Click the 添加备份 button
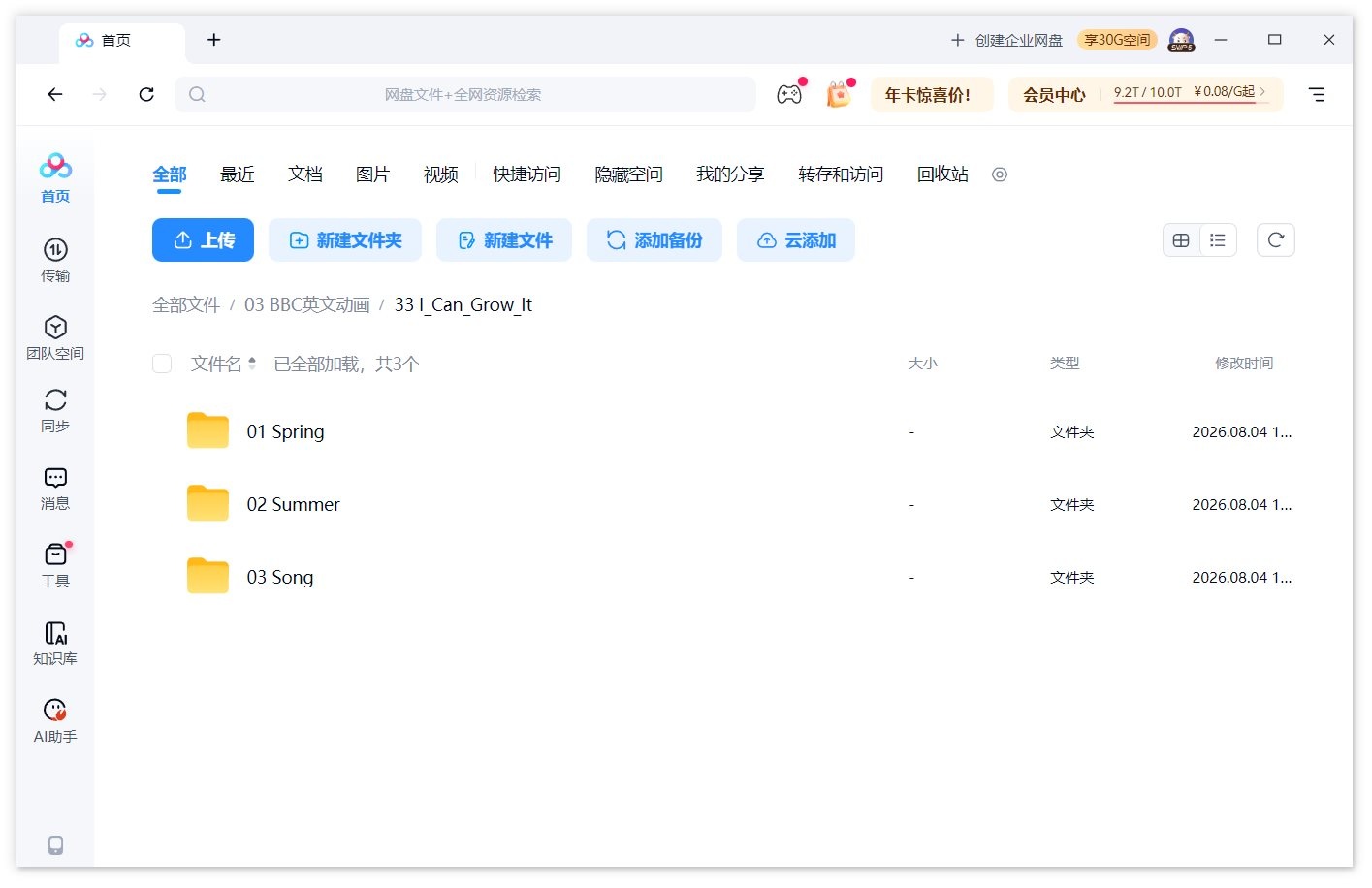1372x888 pixels. pyautogui.click(x=654, y=239)
